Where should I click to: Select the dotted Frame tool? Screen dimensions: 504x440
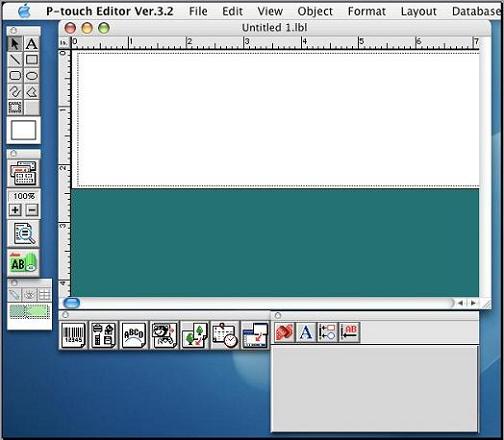[x=15, y=108]
